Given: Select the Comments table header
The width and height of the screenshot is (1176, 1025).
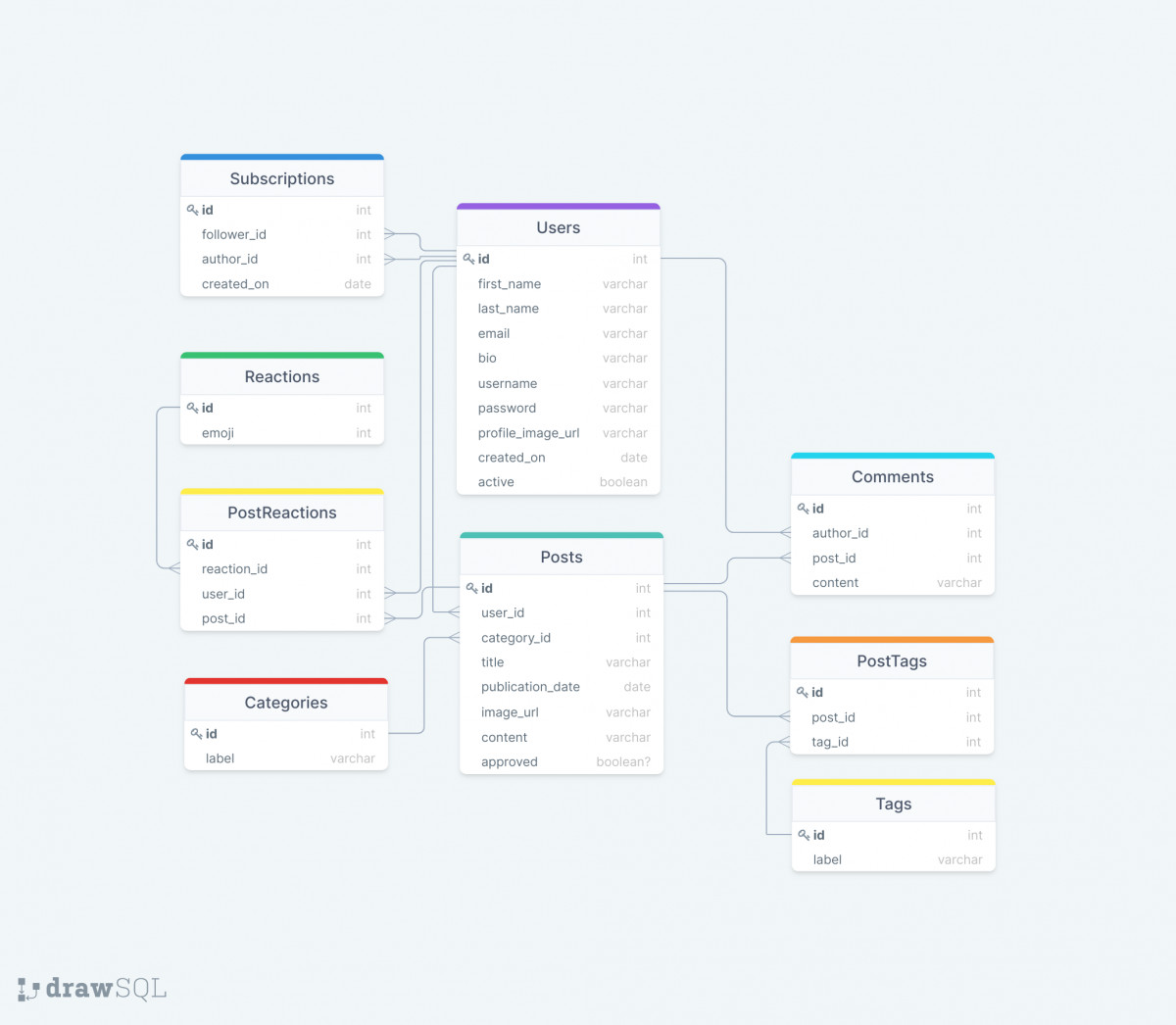Looking at the screenshot, I should click(x=893, y=476).
